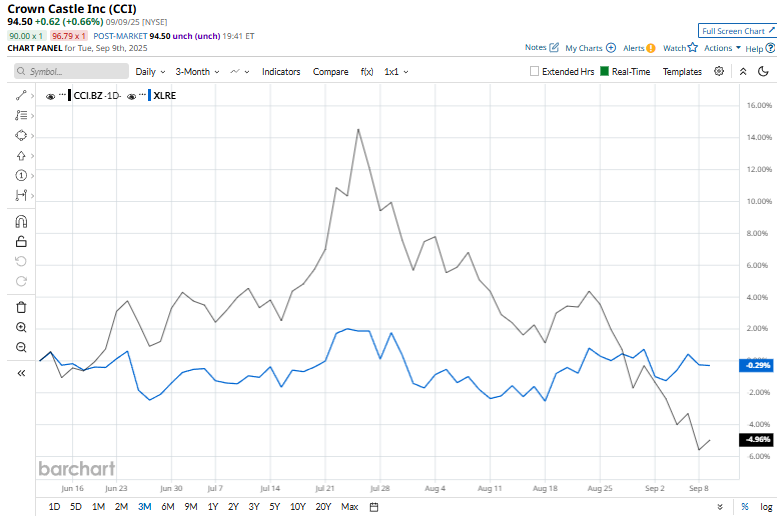Open the Compare menu
Image resolution: width=777 pixels, height=521 pixels.
point(331,71)
